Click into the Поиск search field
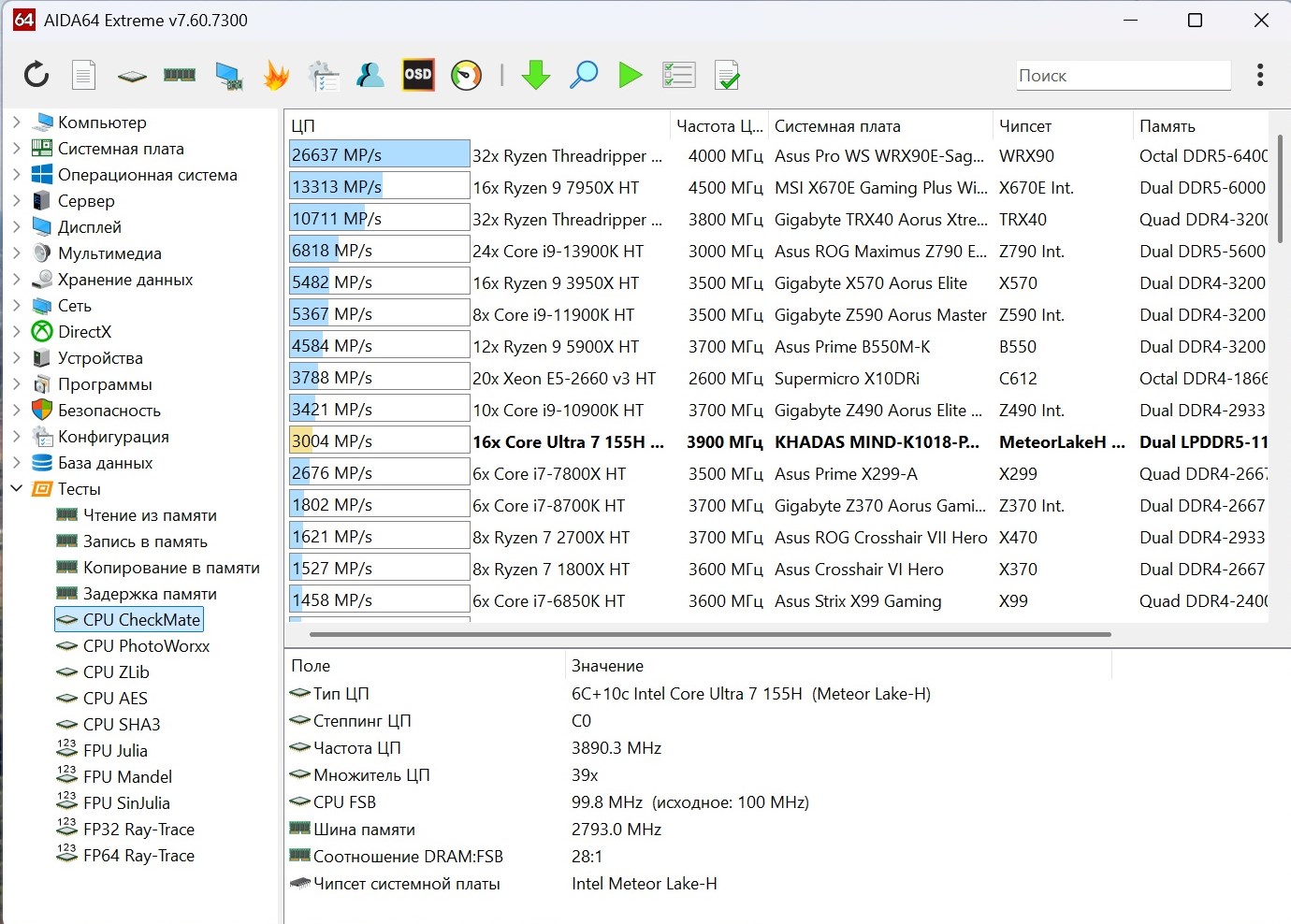The height and width of the screenshot is (924, 1291). coord(1123,76)
